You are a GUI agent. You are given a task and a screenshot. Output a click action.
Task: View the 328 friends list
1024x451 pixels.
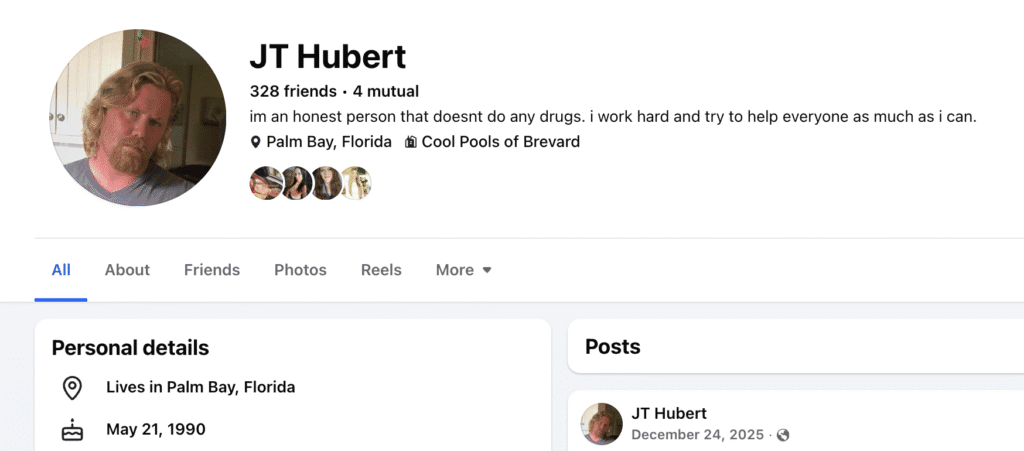coord(293,91)
